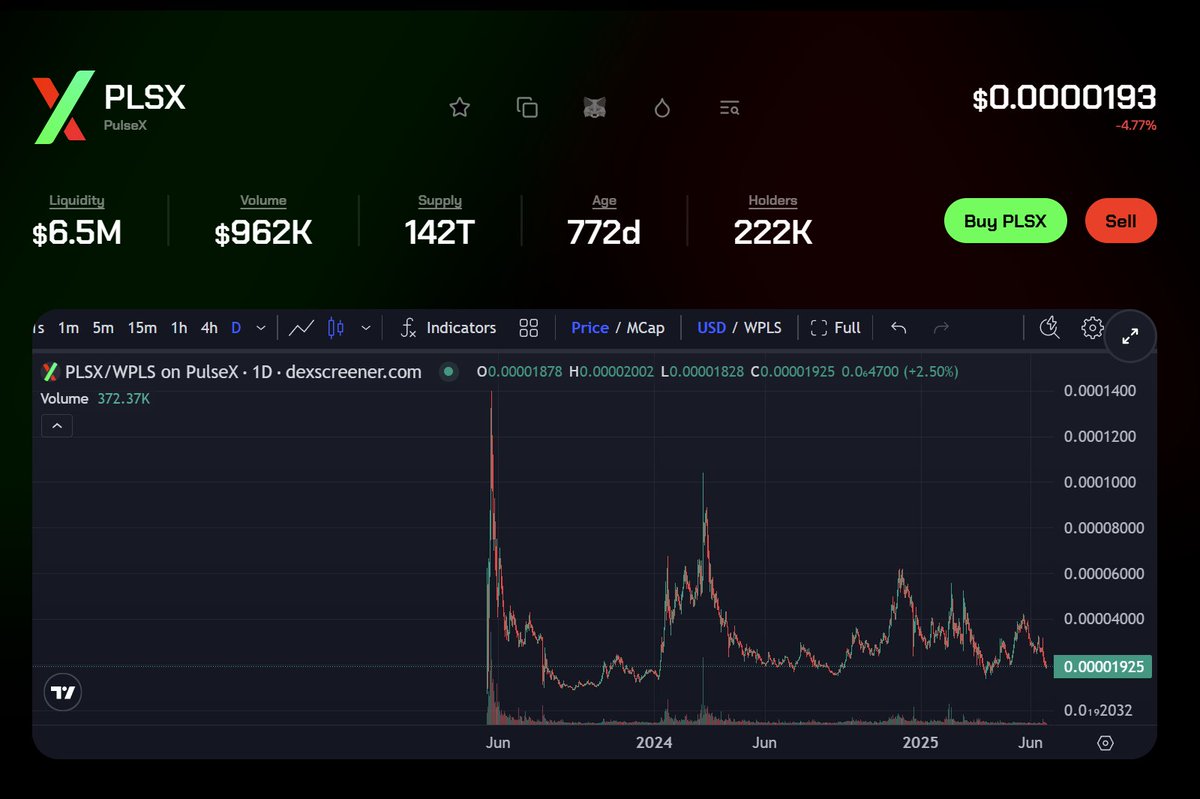Click the 0.0001000 price axis label

point(1099,482)
